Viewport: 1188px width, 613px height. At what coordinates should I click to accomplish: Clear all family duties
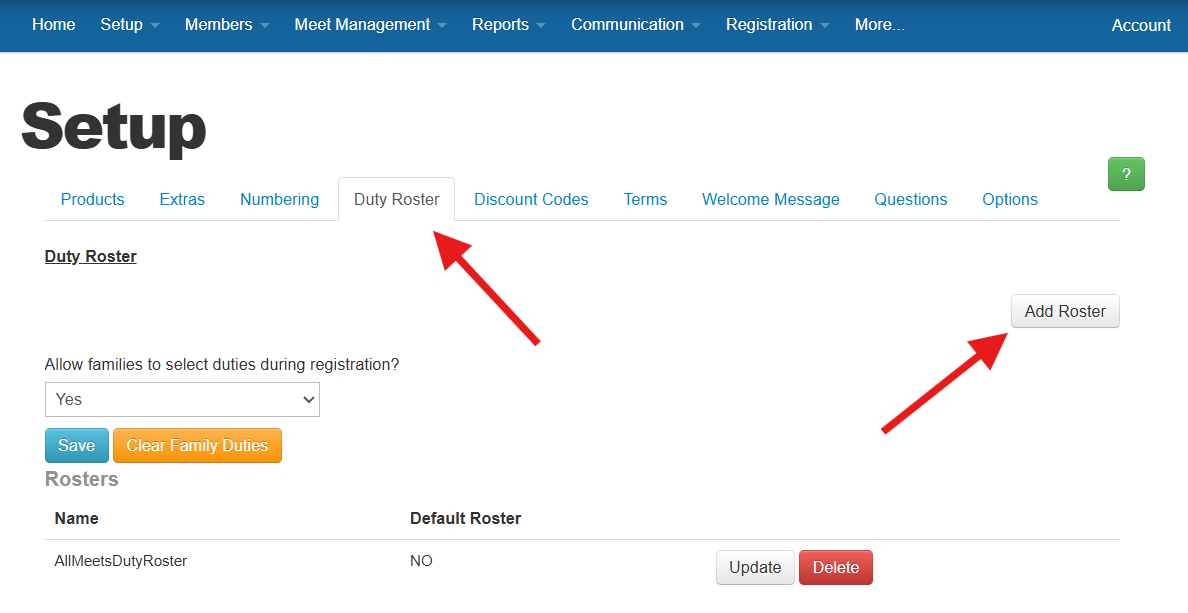197,445
